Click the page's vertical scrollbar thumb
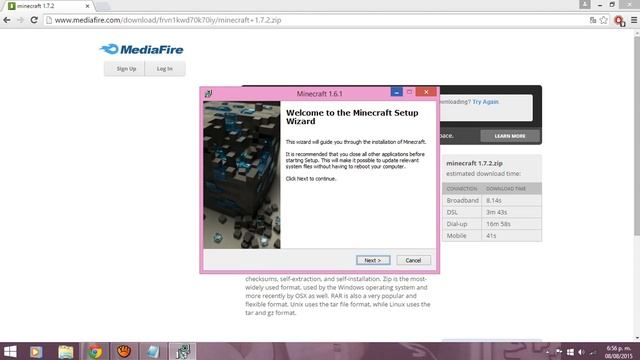The width and height of the screenshot is (640, 360). point(637,137)
